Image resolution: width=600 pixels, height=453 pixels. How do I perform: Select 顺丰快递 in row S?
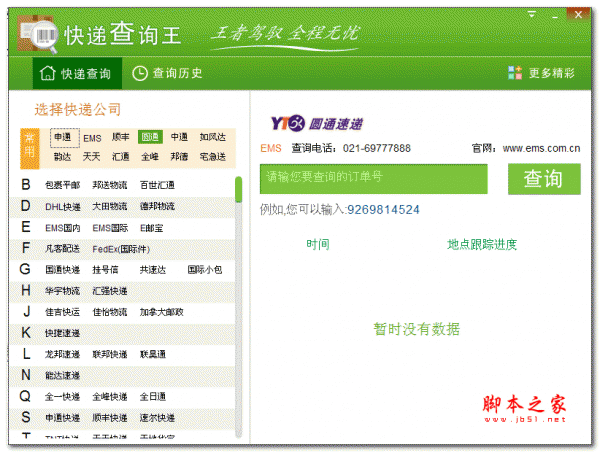tap(110, 418)
